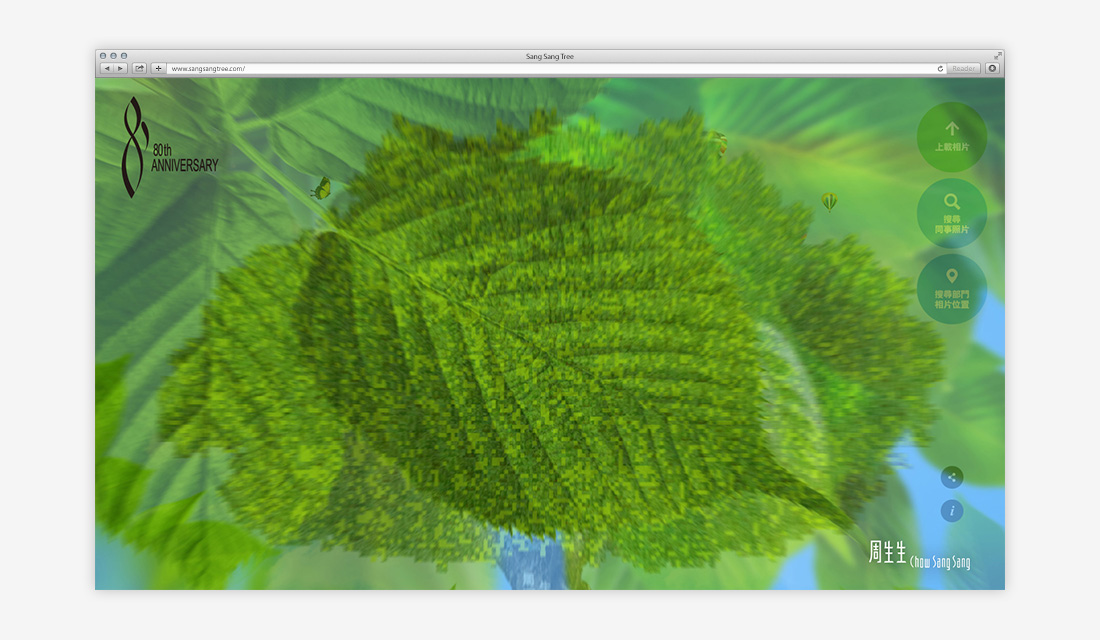Image resolution: width=1100 pixels, height=640 pixels.
Task: Click the info (i) icon above the logo
Action: 950,510
